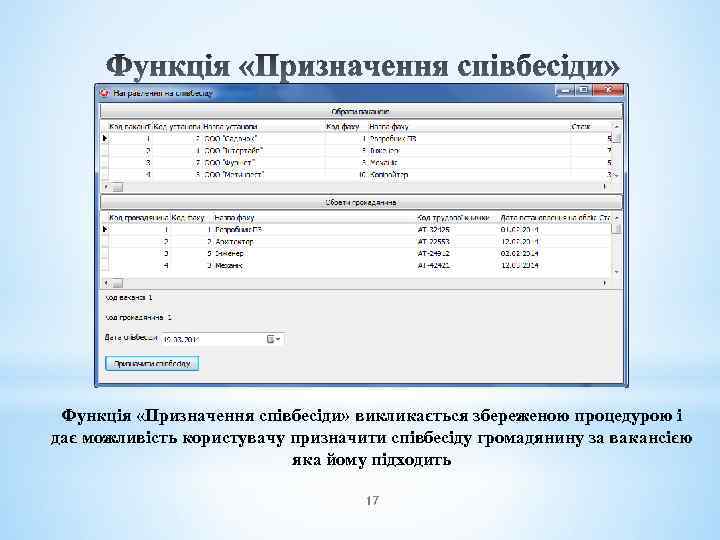This screenshot has height=540, width=720.
Task: Click the date cell '12.03.2014'
Action: (519, 265)
